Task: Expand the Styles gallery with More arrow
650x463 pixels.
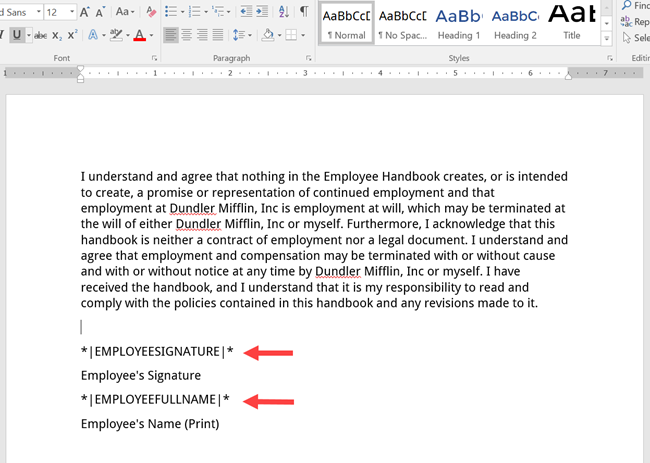Action: [608, 39]
